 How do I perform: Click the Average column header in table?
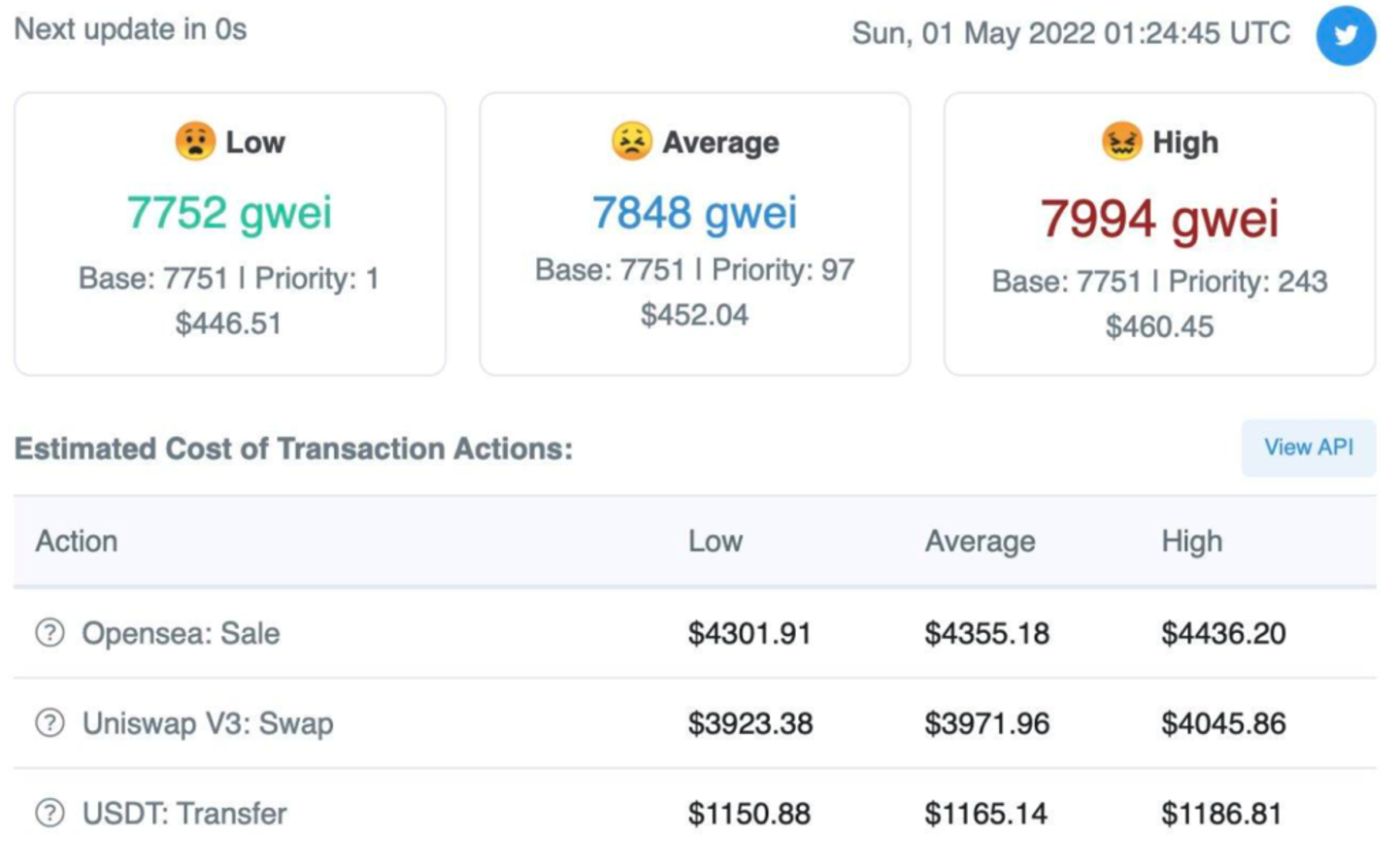pos(980,541)
